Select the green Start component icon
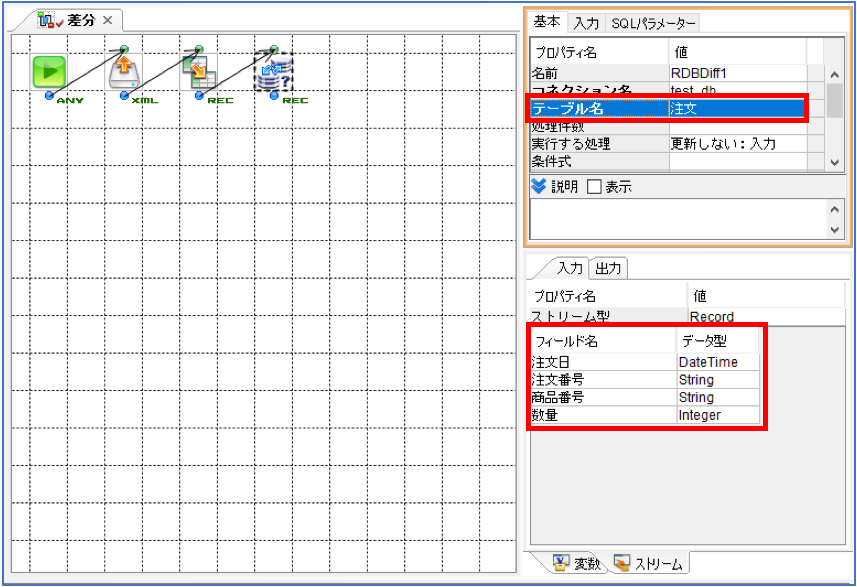Screen dimensions: 857x587 pos(49,72)
